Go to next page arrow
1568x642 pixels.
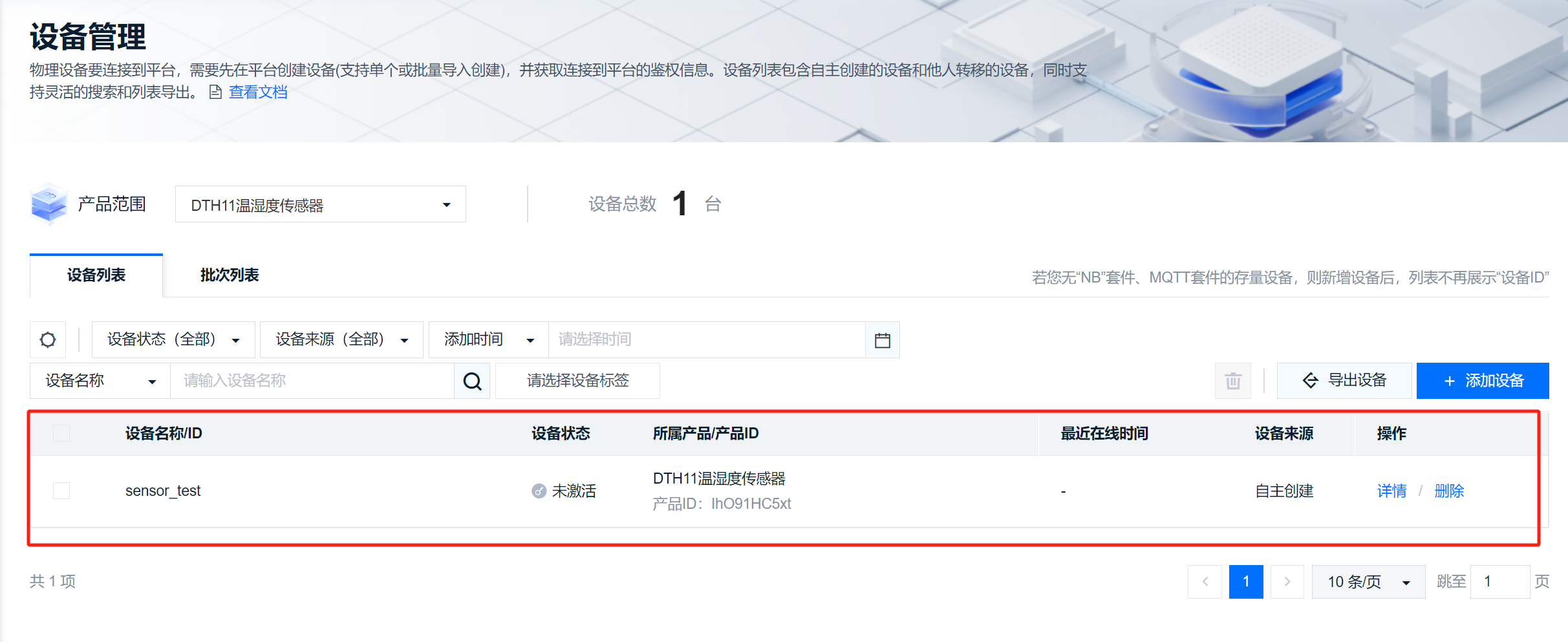click(x=1287, y=581)
